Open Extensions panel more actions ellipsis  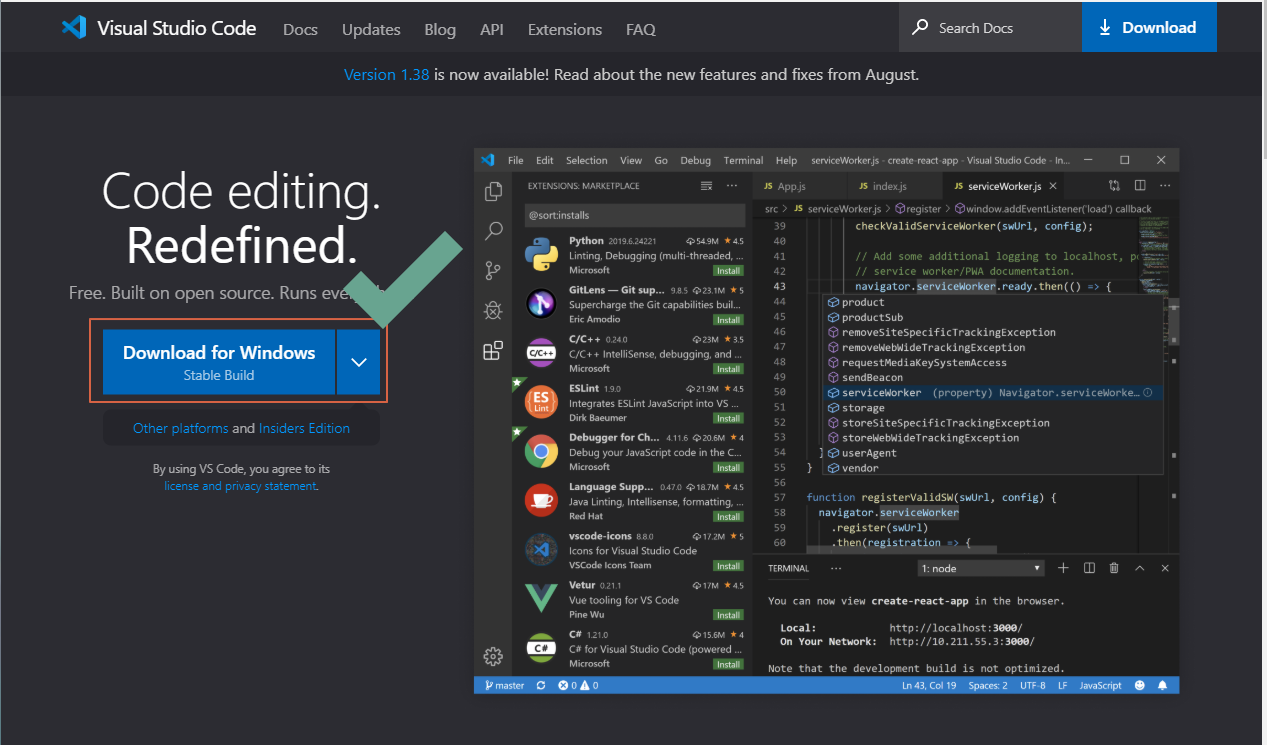click(732, 186)
